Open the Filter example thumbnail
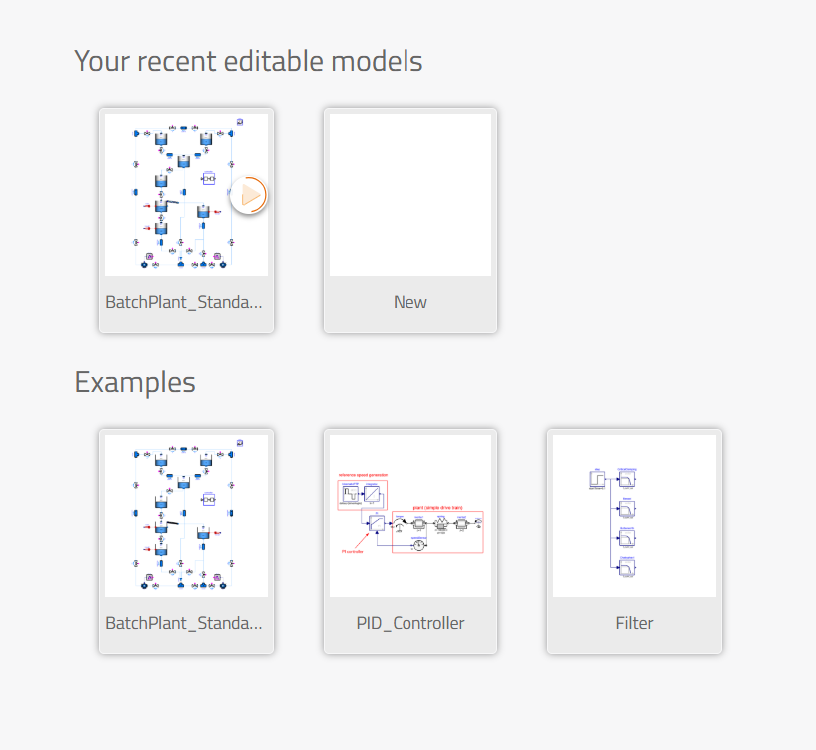Viewport: 816px width, 750px height. [x=634, y=516]
